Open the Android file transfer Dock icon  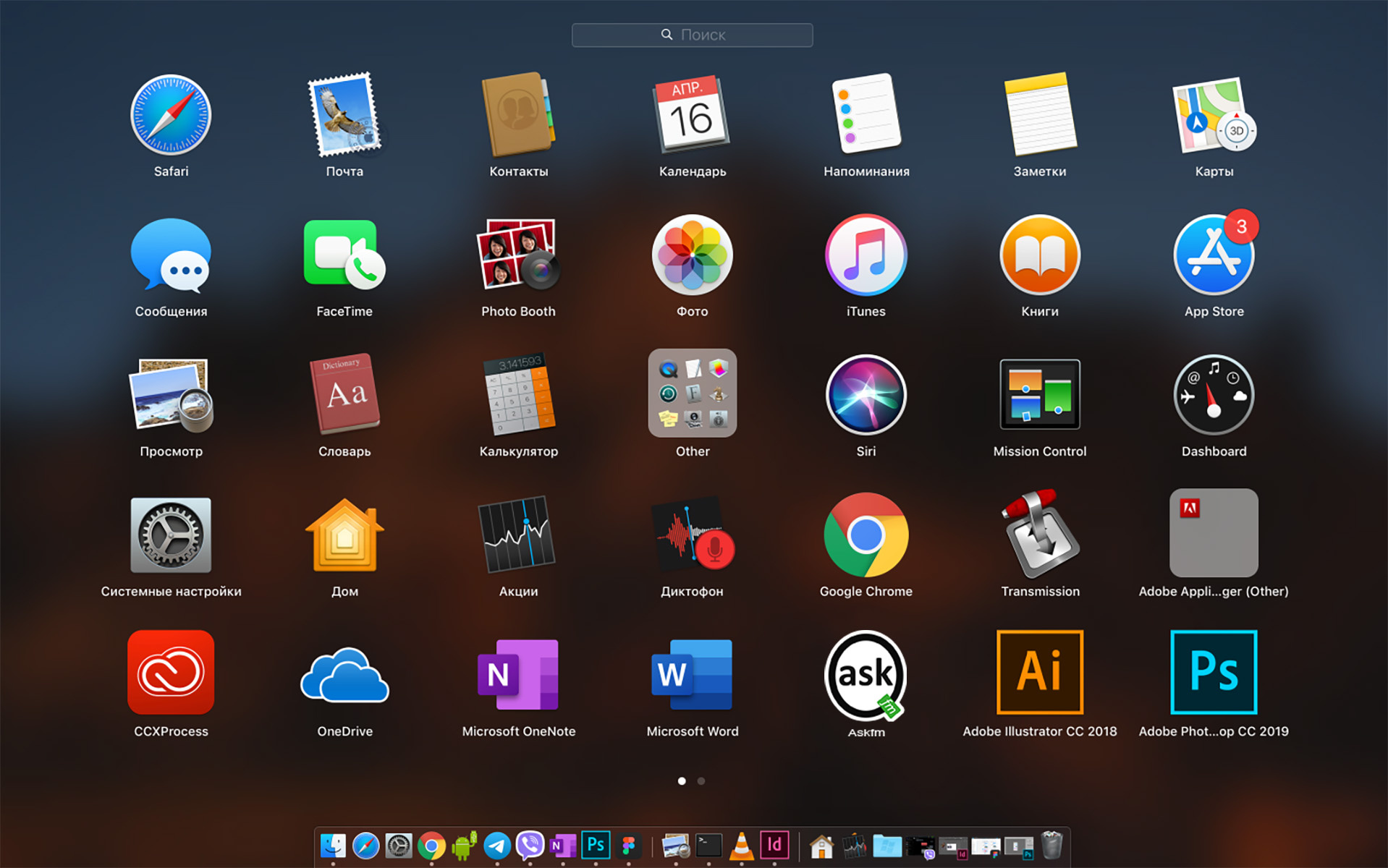465,846
